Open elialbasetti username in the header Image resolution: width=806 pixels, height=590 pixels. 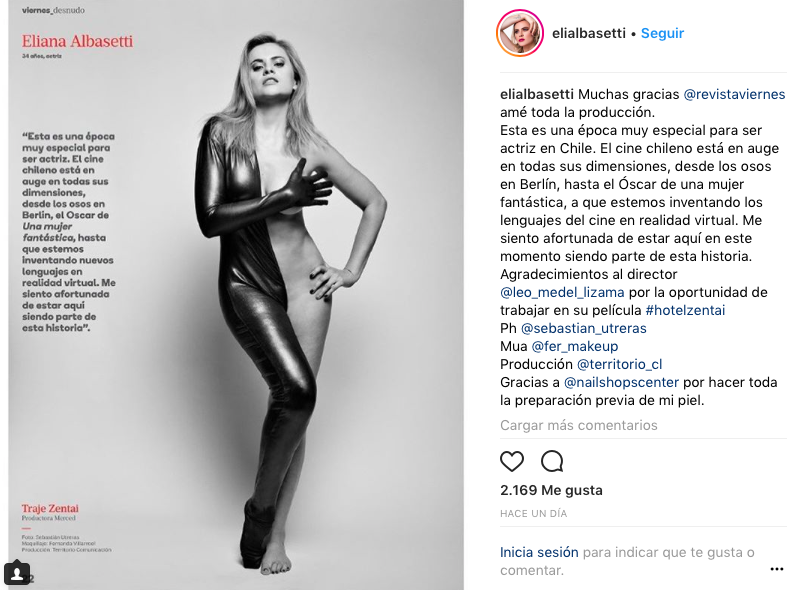coord(589,33)
